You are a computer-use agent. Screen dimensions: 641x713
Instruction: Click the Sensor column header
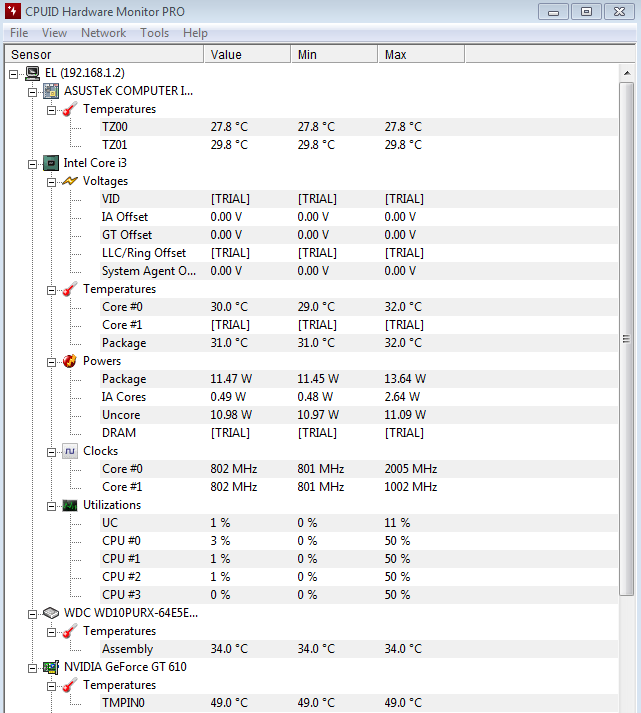click(x=104, y=55)
